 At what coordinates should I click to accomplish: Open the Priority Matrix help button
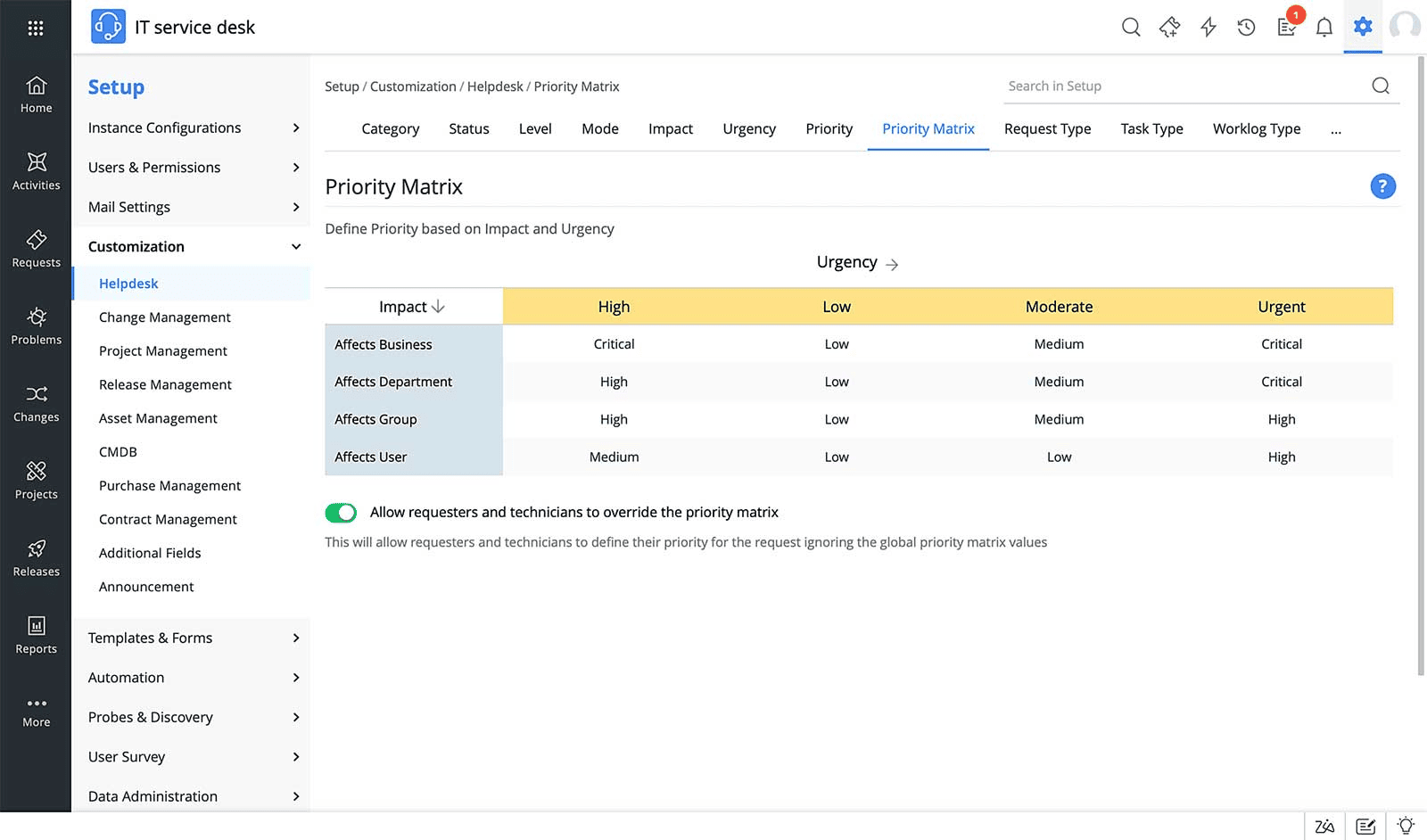coord(1382,186)
